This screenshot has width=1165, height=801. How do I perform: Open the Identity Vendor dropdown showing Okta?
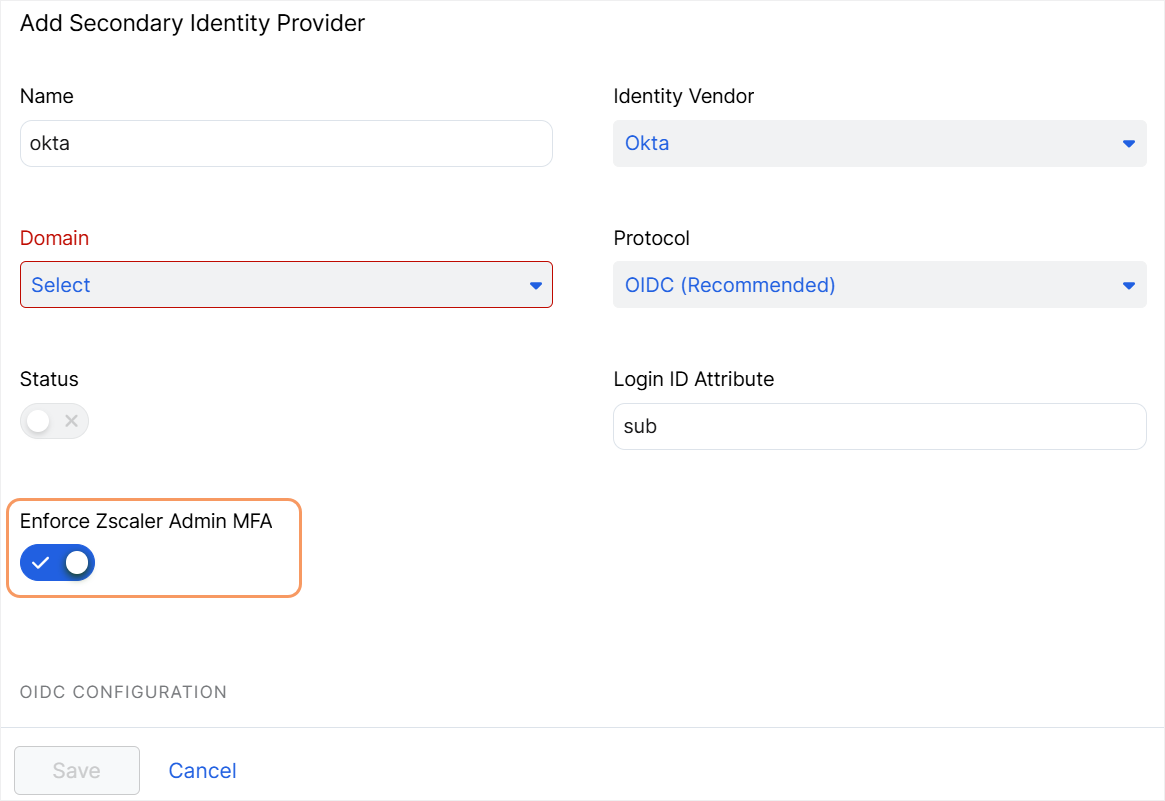pos(868,144)
